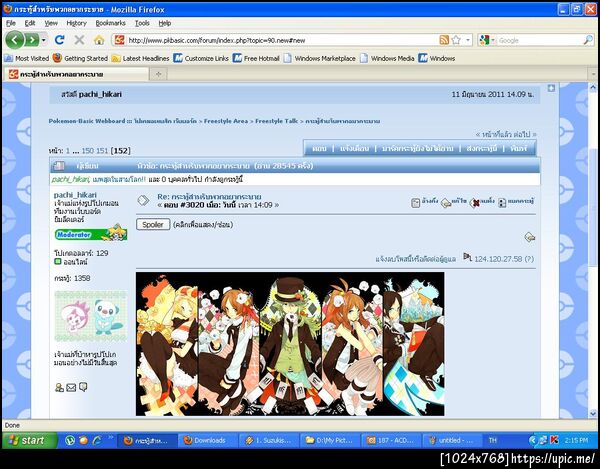Viewport: 600px width, 469px height.
Task: Open the View menu
Action: 51,23
